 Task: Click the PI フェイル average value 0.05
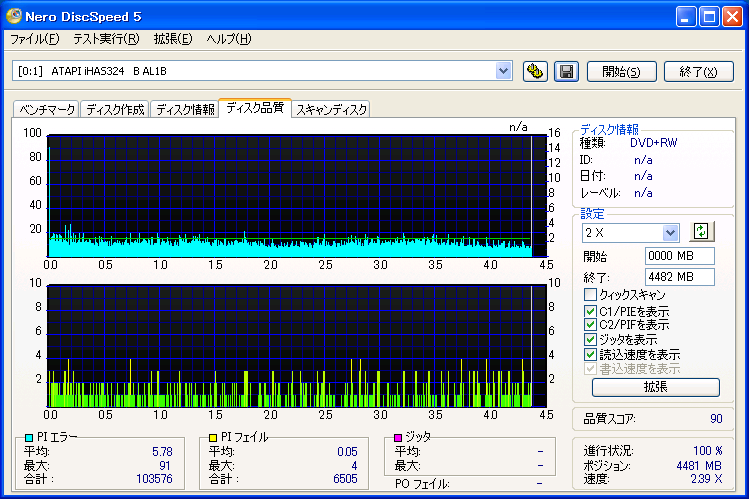pos(347,452)
